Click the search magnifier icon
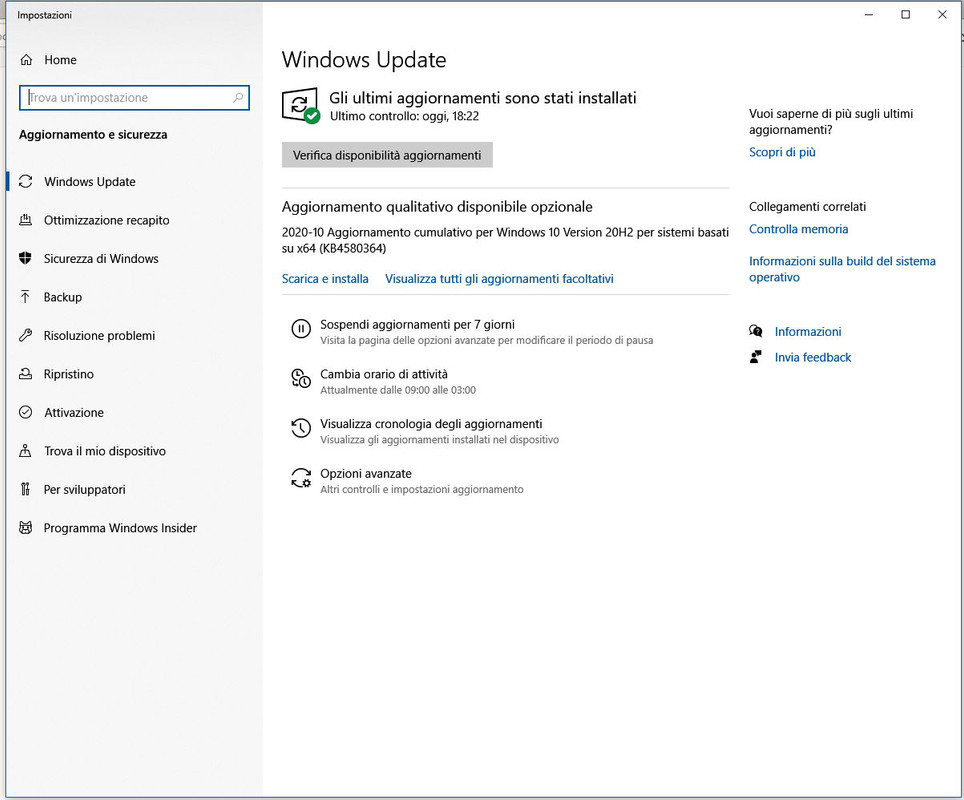964x800 pixels. click(x=238, y=97)
